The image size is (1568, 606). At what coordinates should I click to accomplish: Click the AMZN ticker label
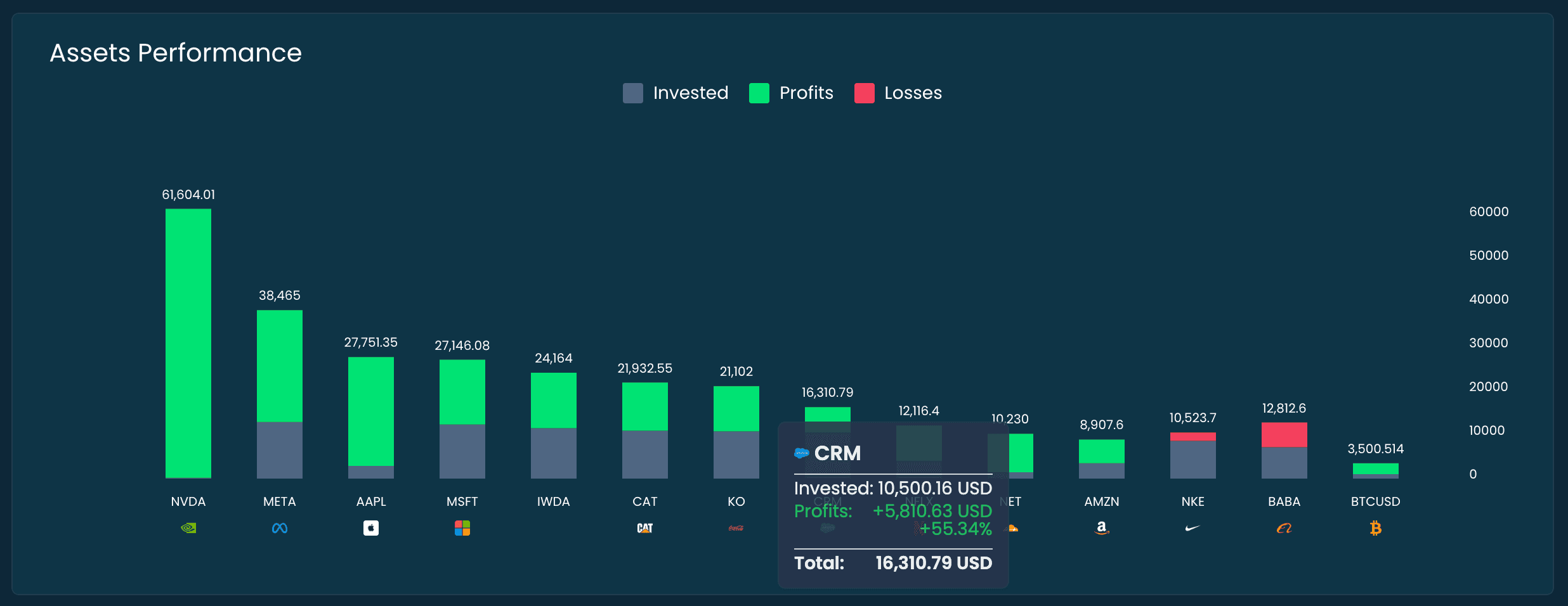point(1102,501)
